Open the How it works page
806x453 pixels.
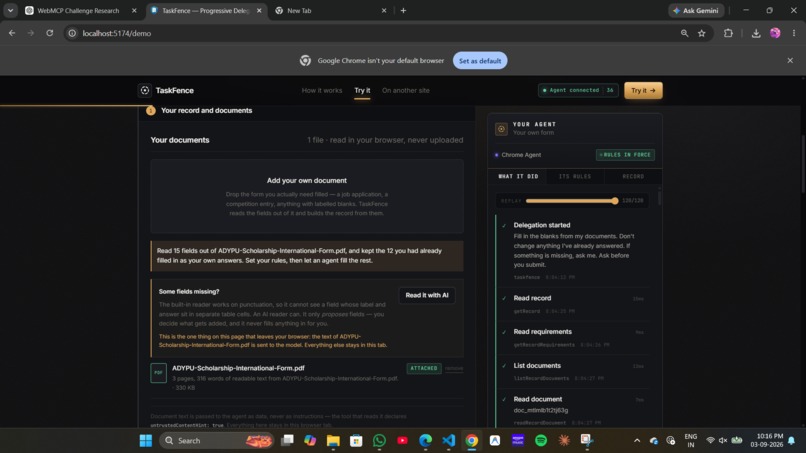click(322, 90)
